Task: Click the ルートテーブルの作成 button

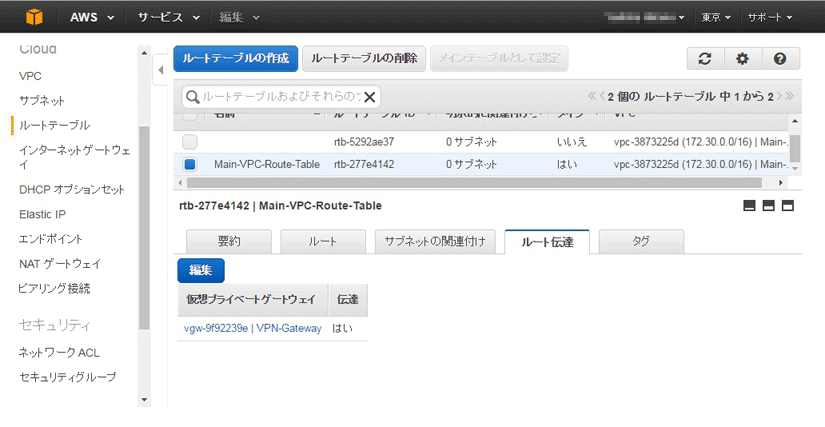Action: point(235,59)
